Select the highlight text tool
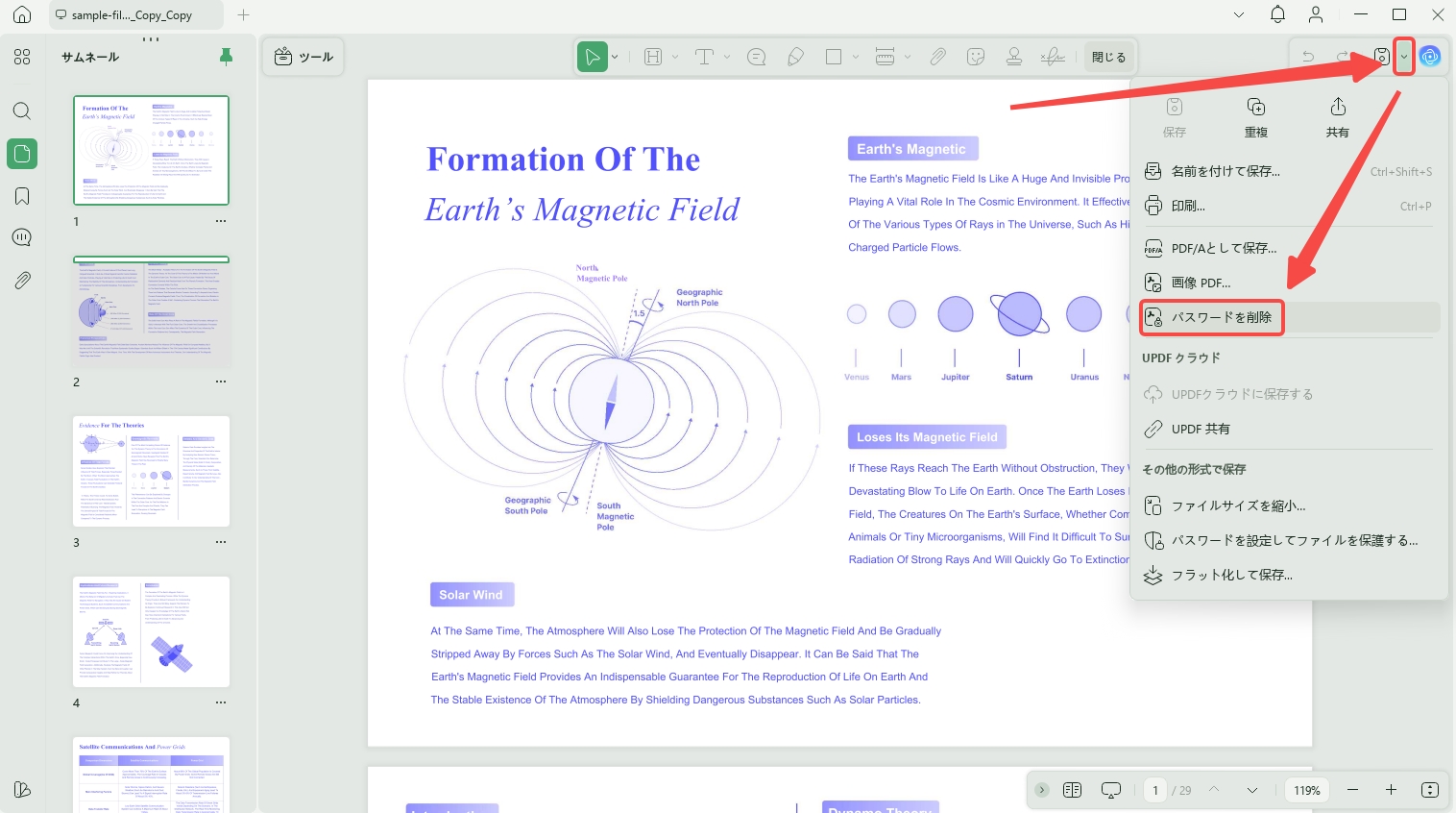The width and height of the screenshot is (1456, 813). (653, 57)
